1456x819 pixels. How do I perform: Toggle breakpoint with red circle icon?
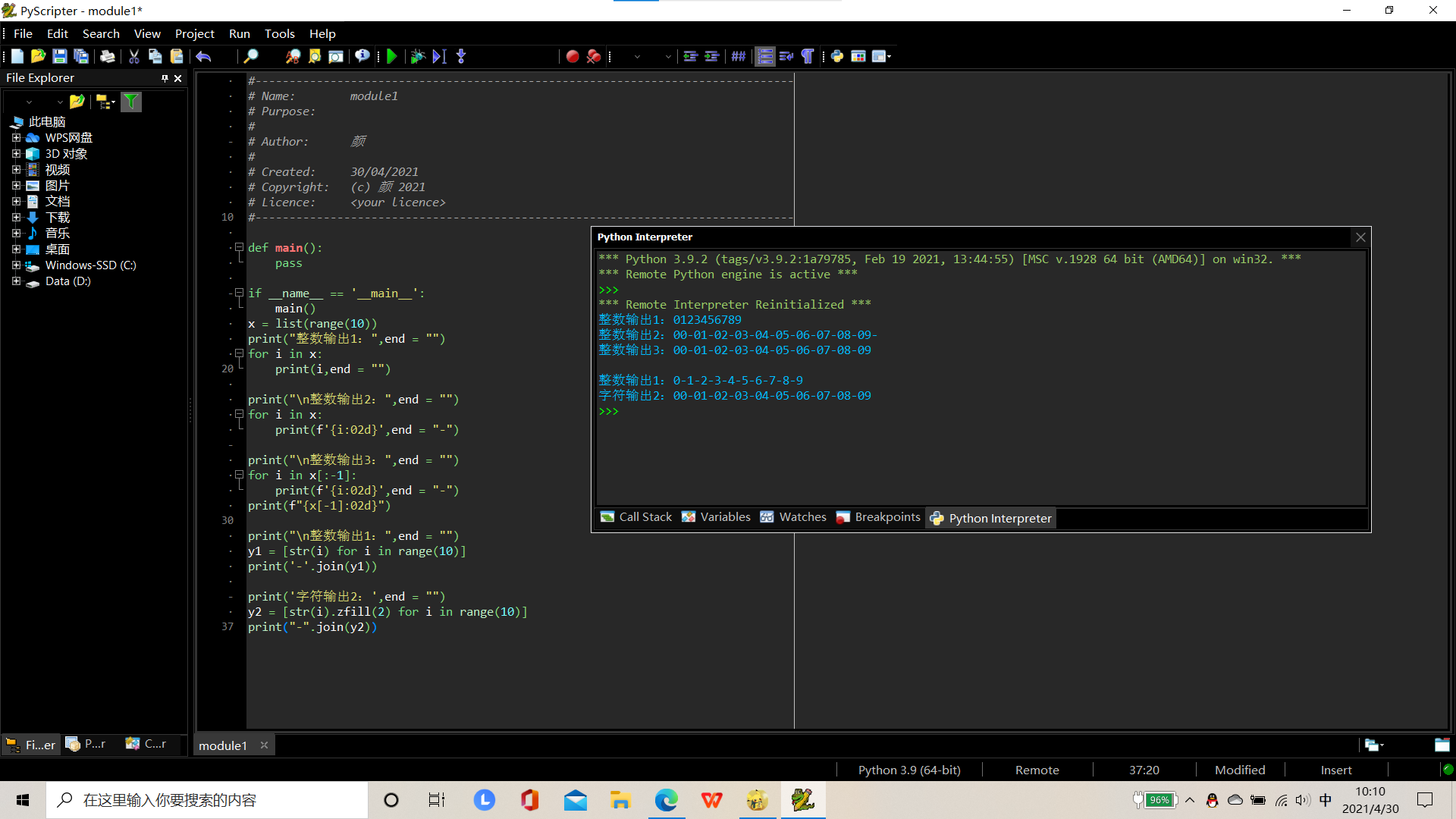(x=573, y=56)
